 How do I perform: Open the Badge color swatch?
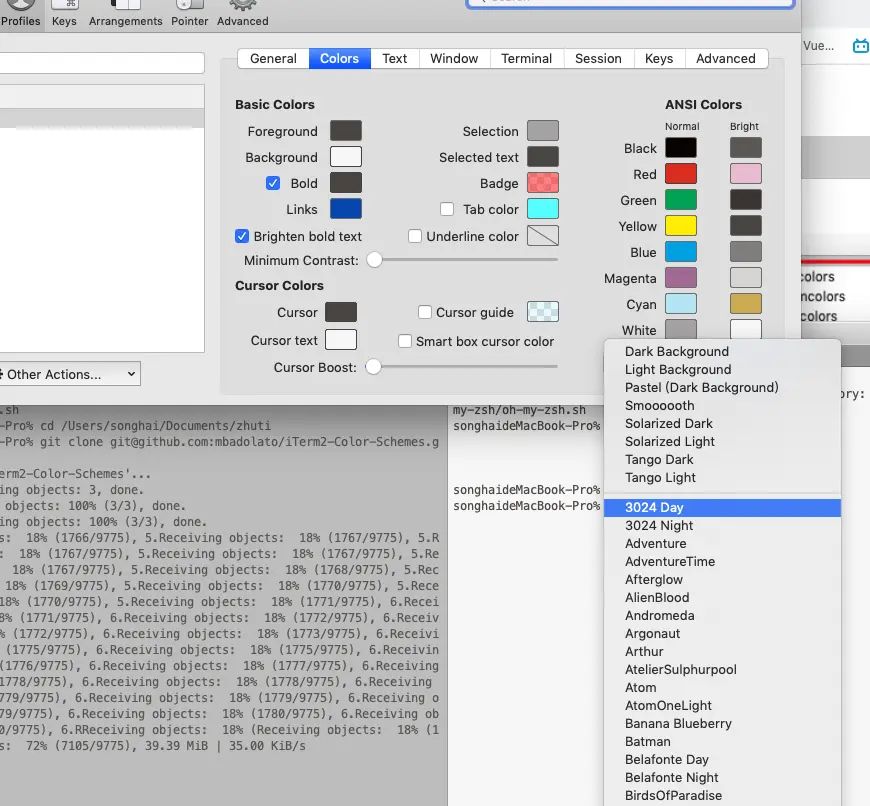pyautogui.click(x=543, y=183)
